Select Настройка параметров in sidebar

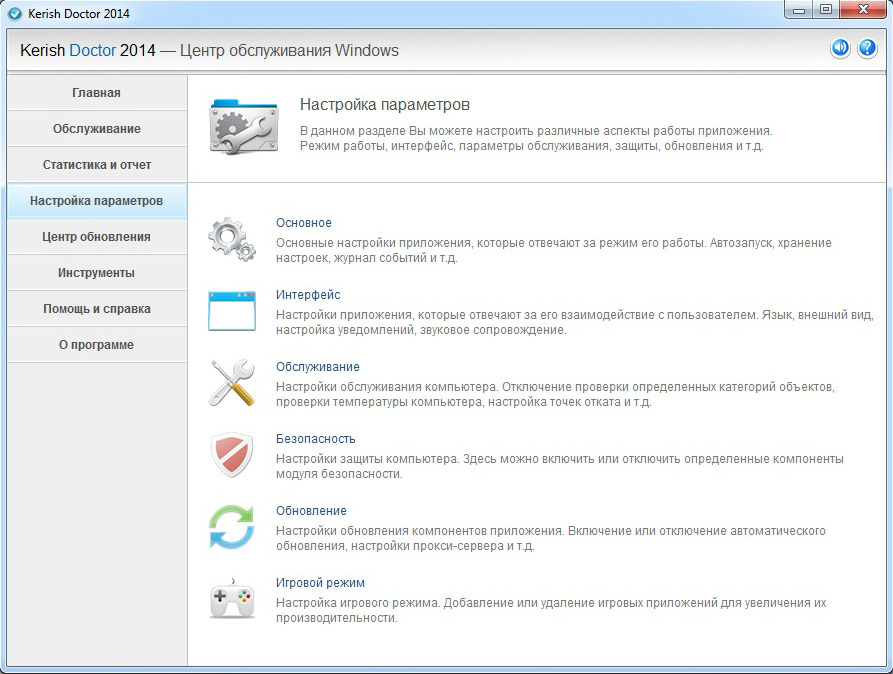pyautogui.click(x=97, y=201)
